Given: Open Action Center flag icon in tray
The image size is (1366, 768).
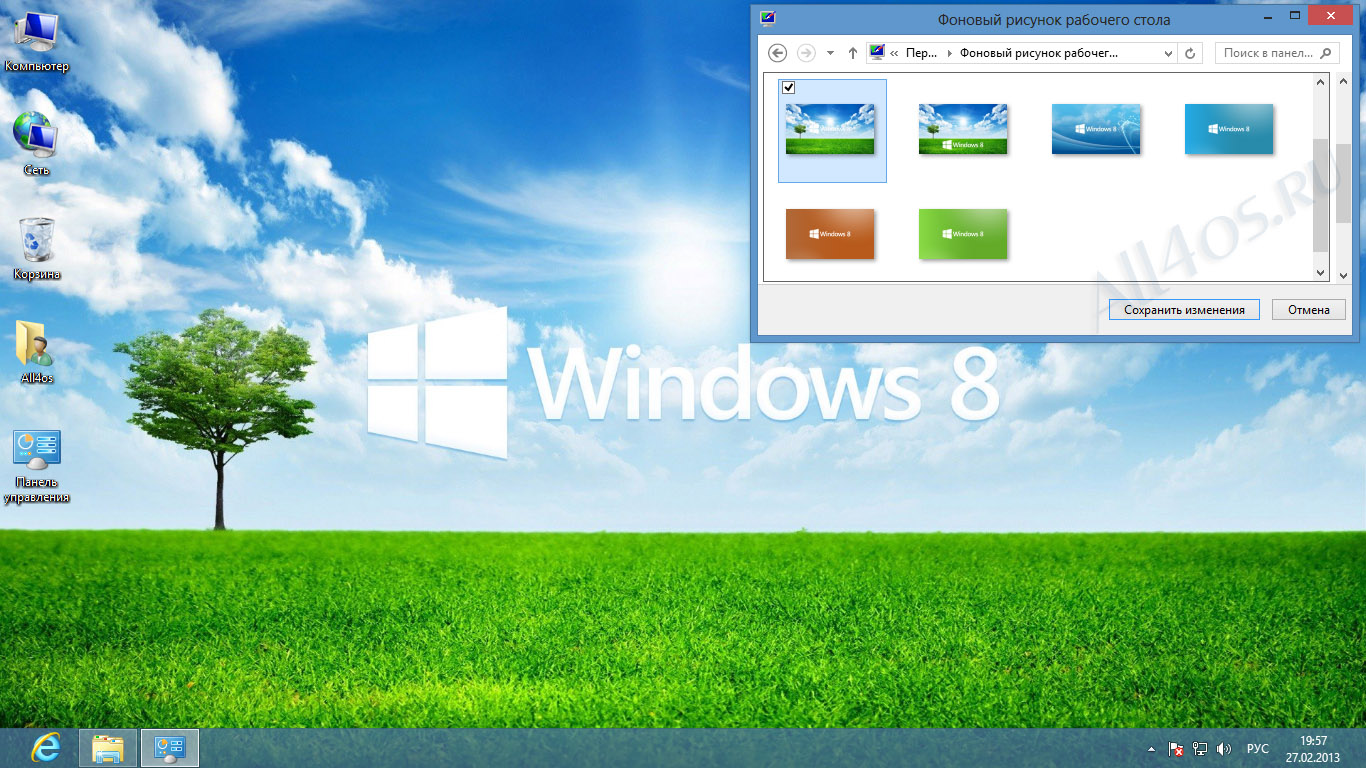Looking at the screenshot, I should click(1177, 749).
